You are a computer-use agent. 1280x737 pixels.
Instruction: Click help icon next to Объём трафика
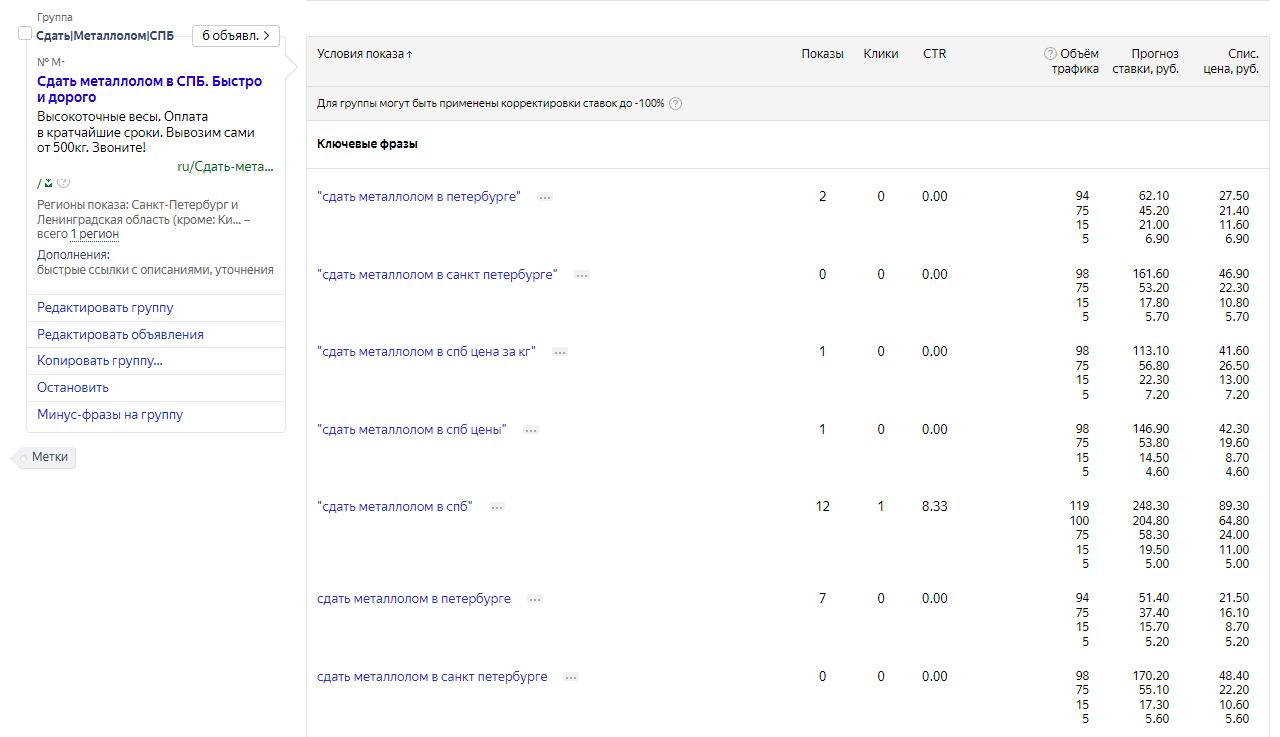coord(1050,54)
